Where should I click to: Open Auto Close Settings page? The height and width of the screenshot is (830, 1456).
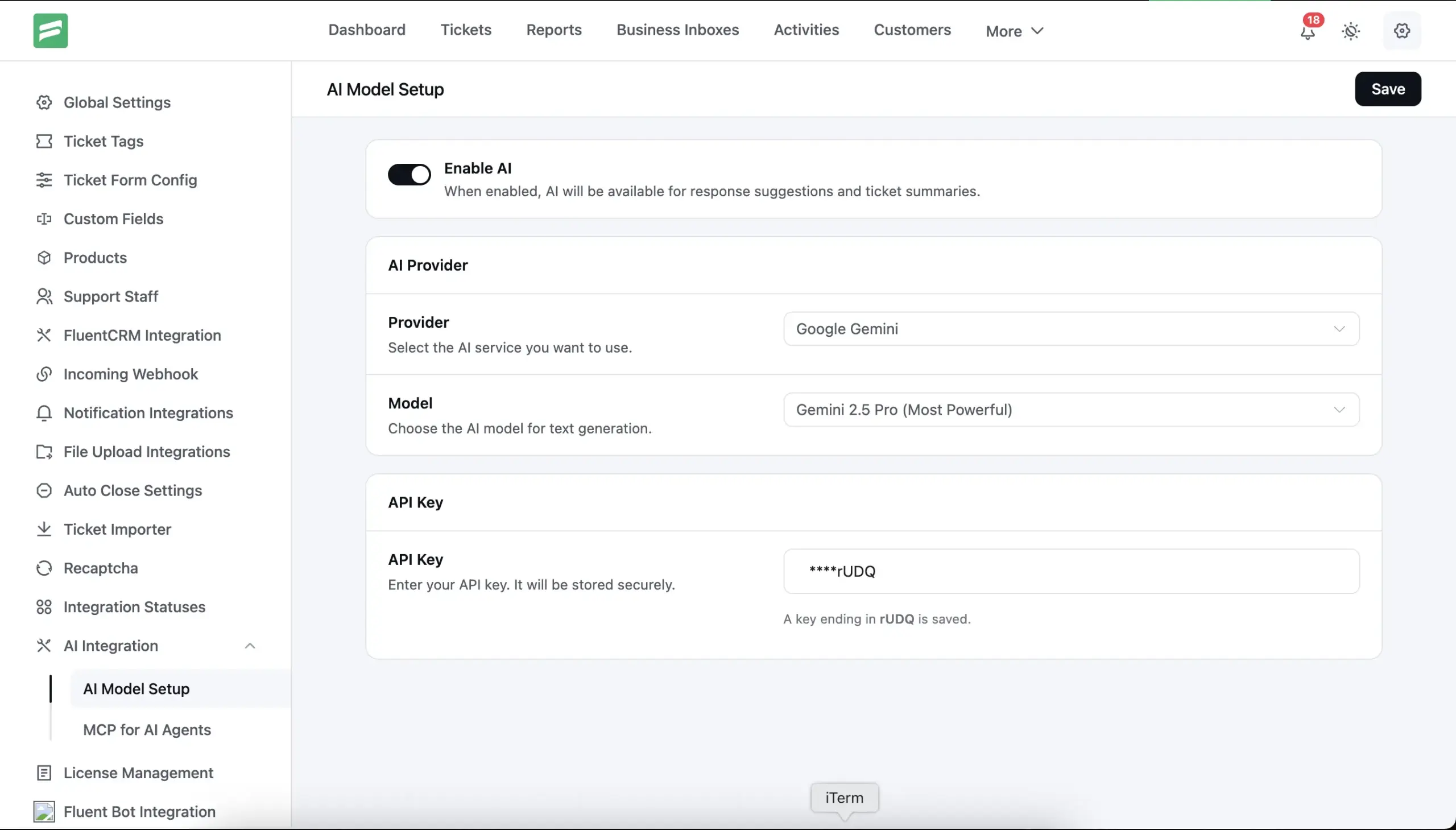coord(133,490)
